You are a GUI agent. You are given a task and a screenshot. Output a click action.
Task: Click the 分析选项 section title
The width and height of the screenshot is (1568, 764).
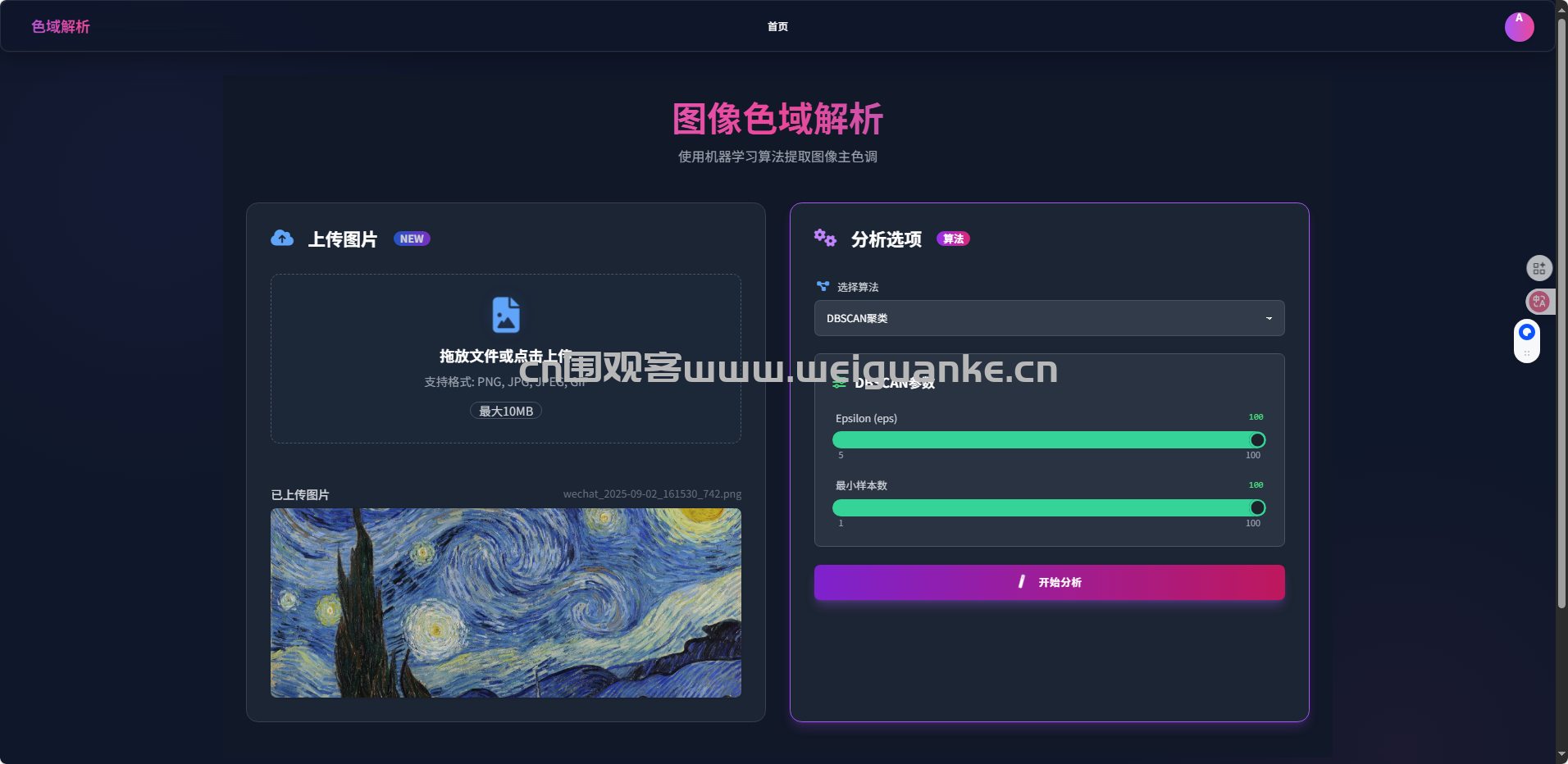click(x=887, y=239)
